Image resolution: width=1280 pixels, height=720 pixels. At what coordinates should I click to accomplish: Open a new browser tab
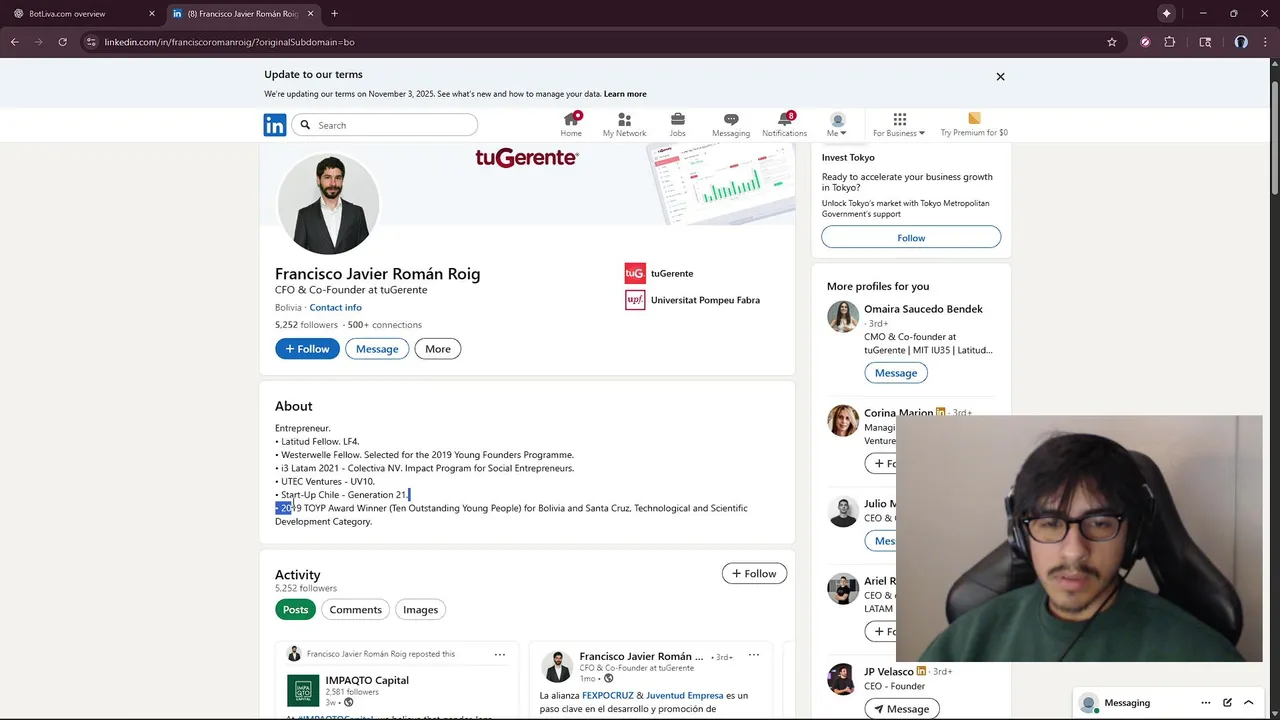click(x=334, y=14)
